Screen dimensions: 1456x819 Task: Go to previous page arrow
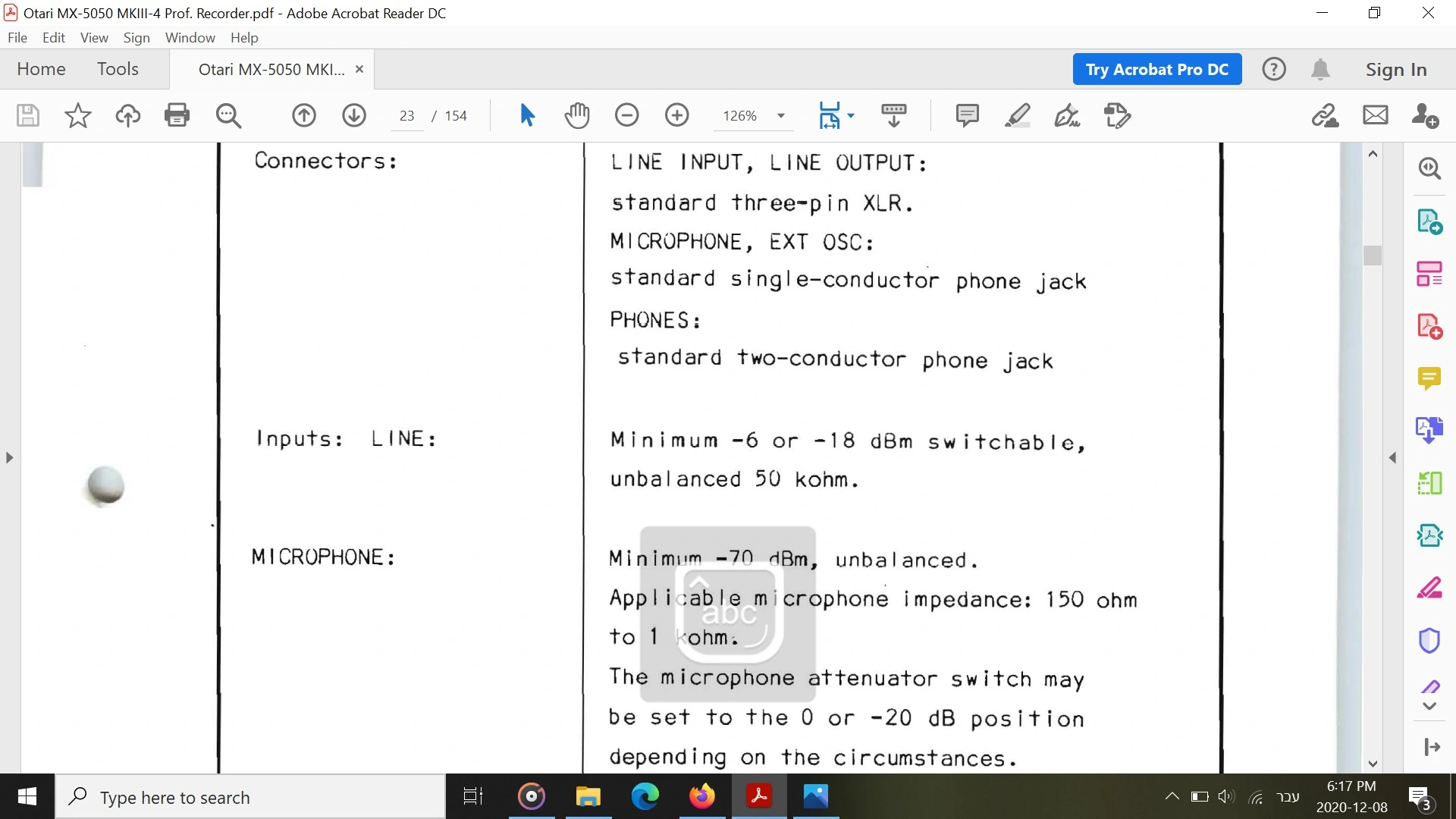[x=304, y=115]
